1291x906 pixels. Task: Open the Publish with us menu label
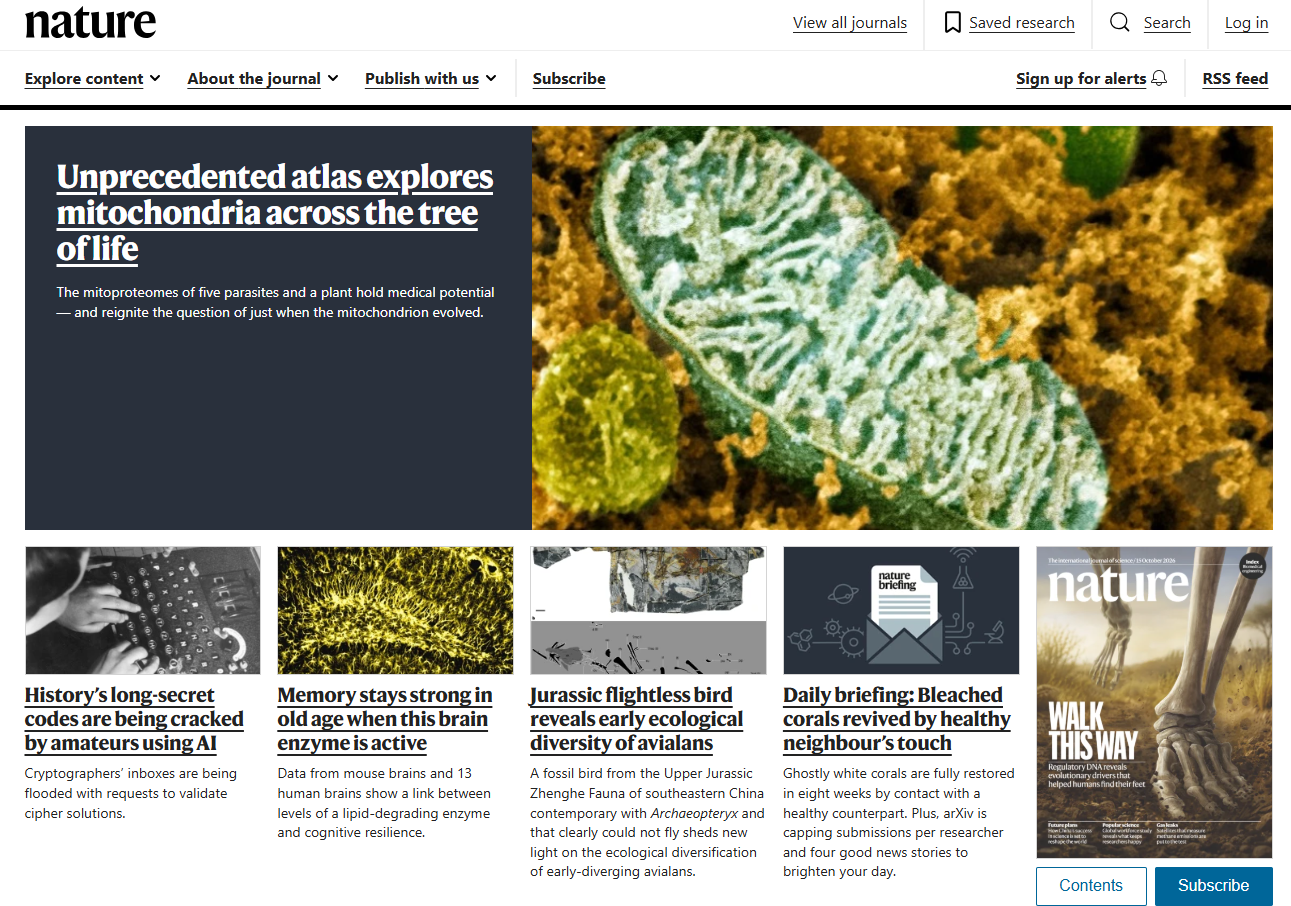pos(422,79)
